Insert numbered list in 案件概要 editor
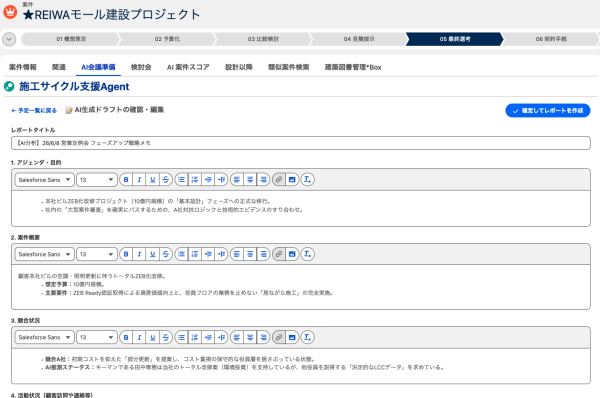600x398 pixels. coord(195,254)
